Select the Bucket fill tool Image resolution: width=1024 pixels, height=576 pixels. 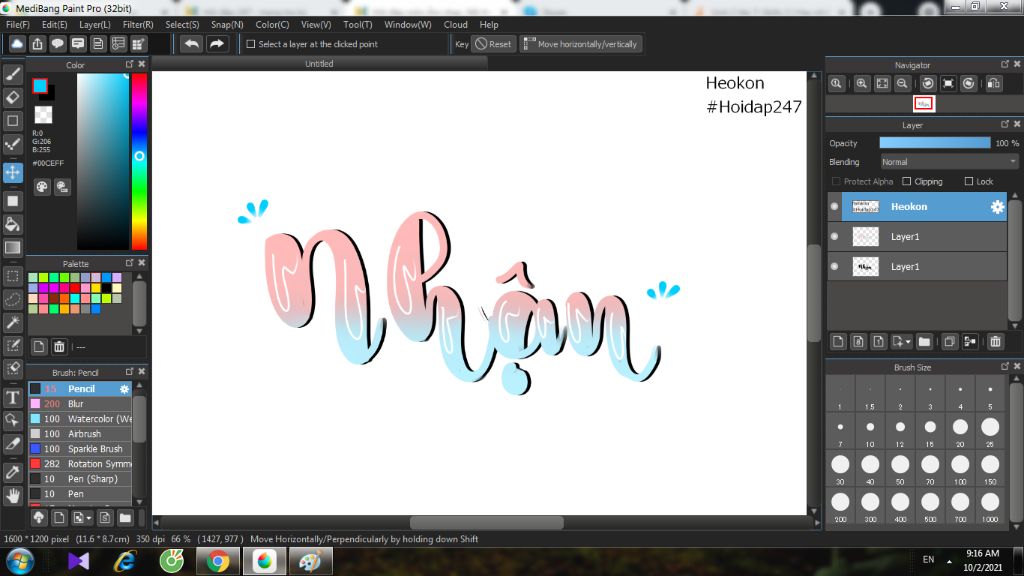(12, 224)
